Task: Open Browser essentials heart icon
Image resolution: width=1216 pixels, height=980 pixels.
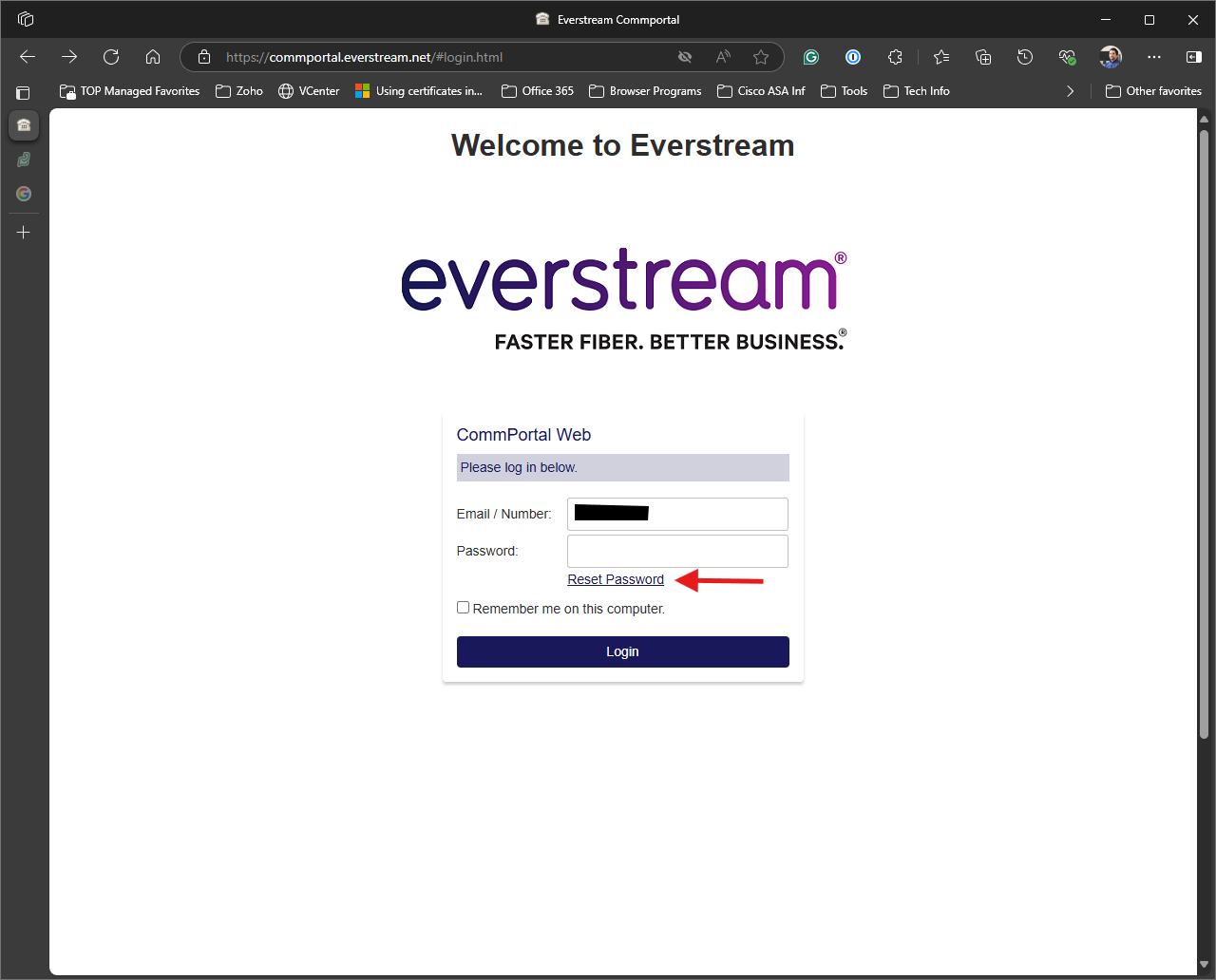Action: pos(1067,57)
